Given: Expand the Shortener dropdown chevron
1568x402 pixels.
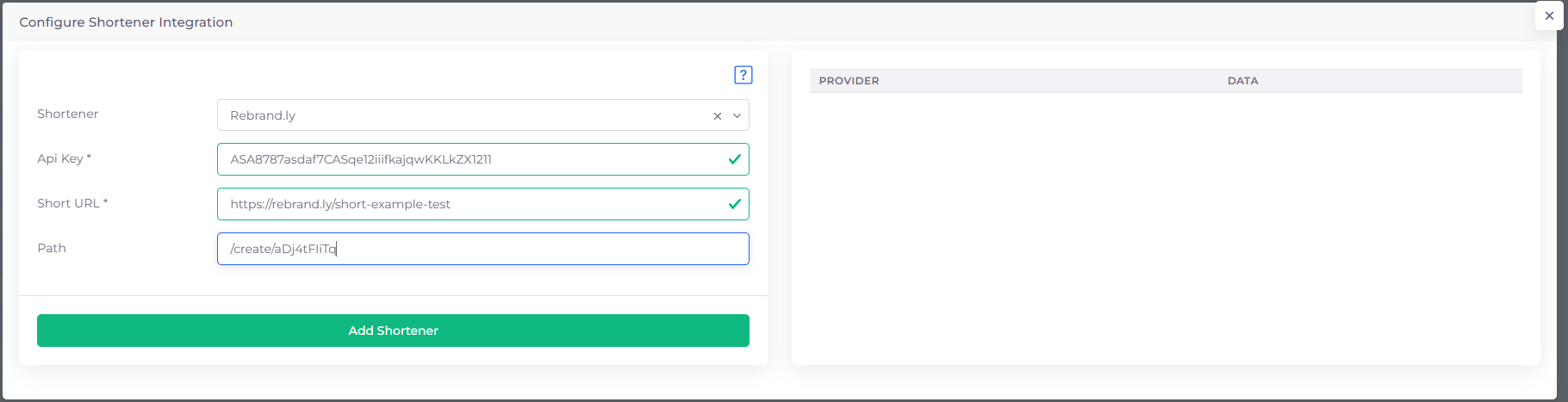Looking at the screenshot, I should click(x=737, y=115).
